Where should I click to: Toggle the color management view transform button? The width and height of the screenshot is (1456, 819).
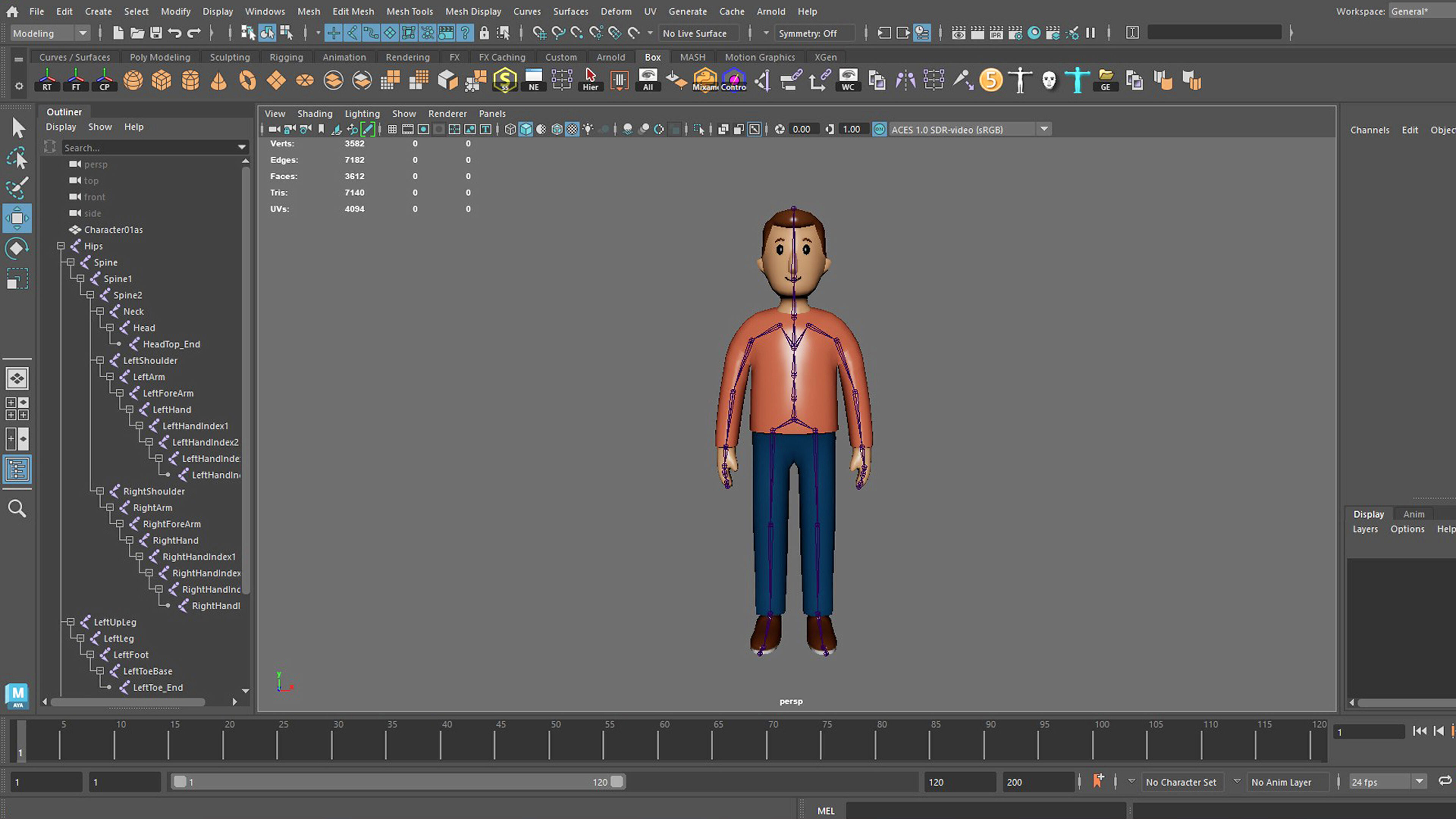tap(880, 129)
